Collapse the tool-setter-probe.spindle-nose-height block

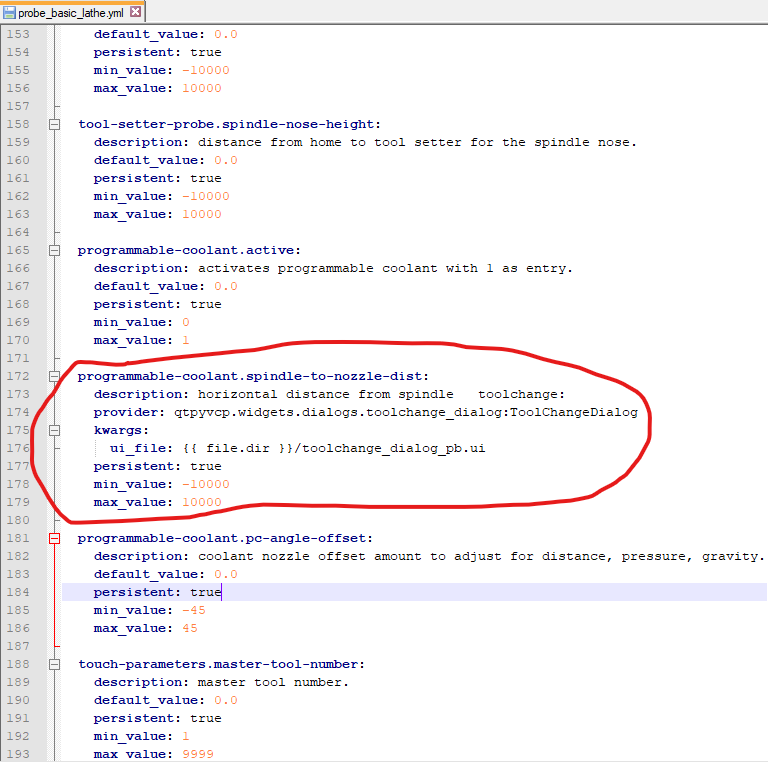[x=54, y=124]
